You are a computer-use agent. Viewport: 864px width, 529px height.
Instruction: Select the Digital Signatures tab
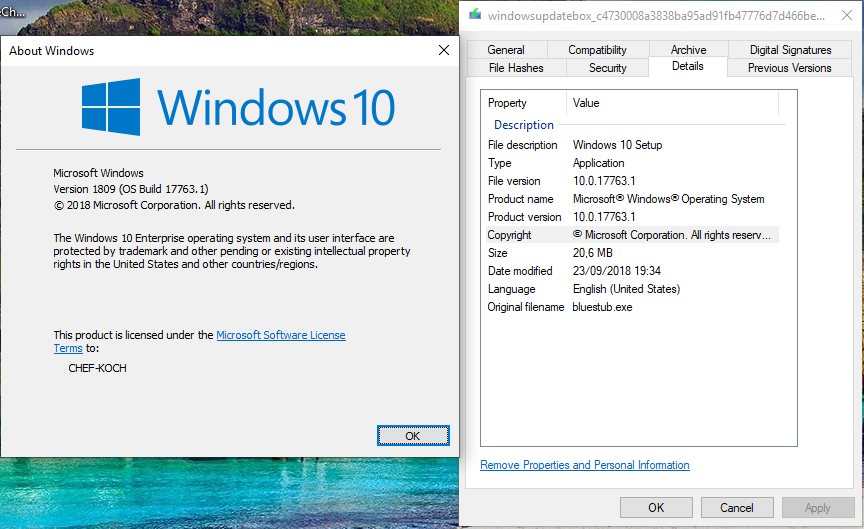790,50
